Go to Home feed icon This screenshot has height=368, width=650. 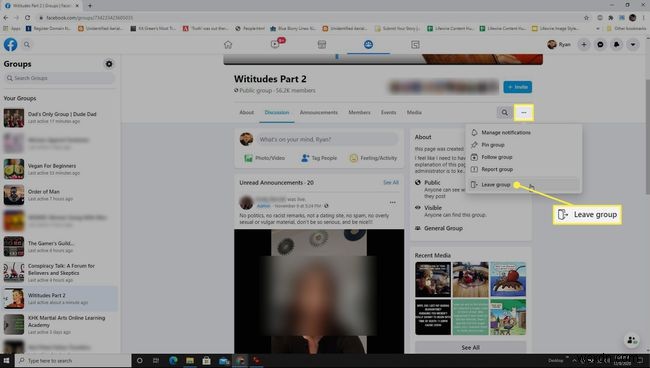pos(228,44)
